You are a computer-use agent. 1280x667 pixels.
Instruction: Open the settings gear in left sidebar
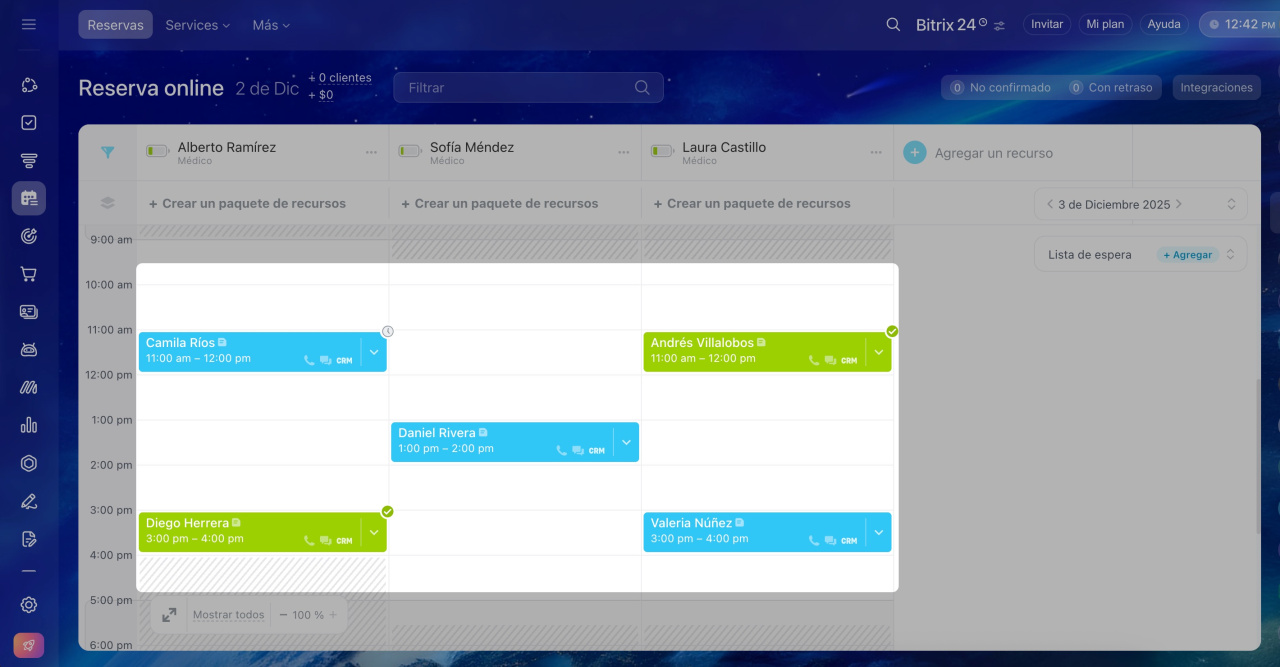click(x=29, y=605)
